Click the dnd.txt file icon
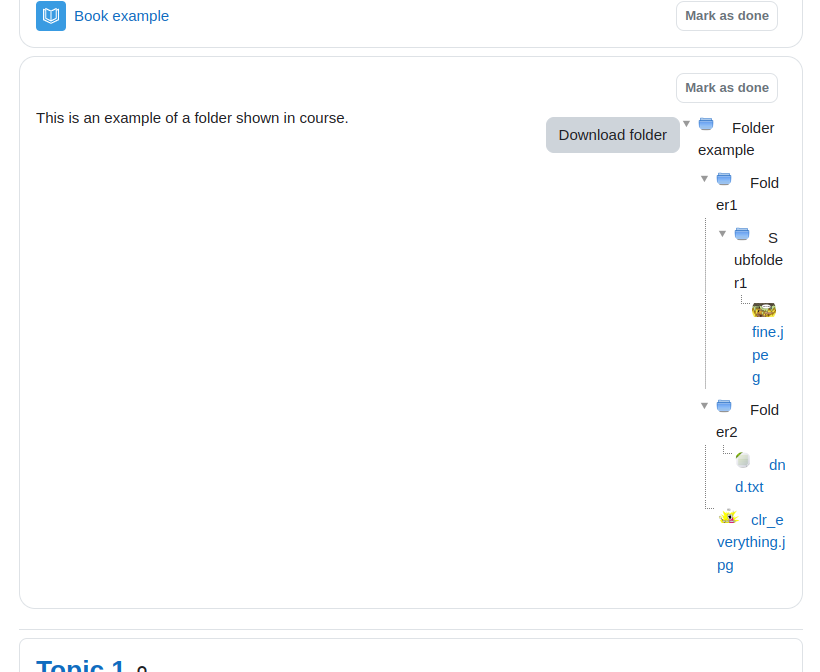This screenshot has width=820, height=672. pyautogui.click(x=743, y=460)
